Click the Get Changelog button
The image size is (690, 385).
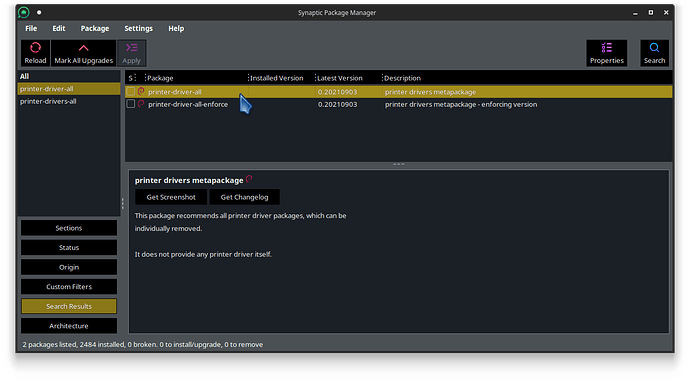tap(244, 197)
